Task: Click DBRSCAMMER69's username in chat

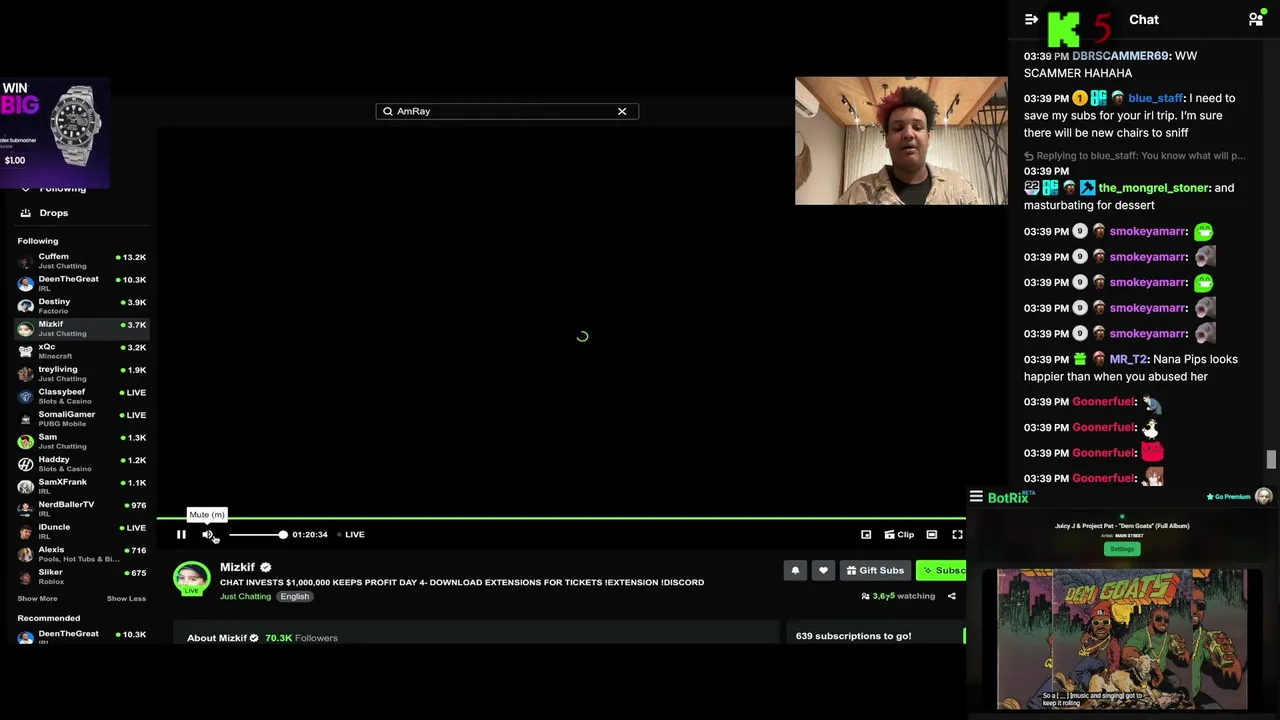Action: point(1120,56)
